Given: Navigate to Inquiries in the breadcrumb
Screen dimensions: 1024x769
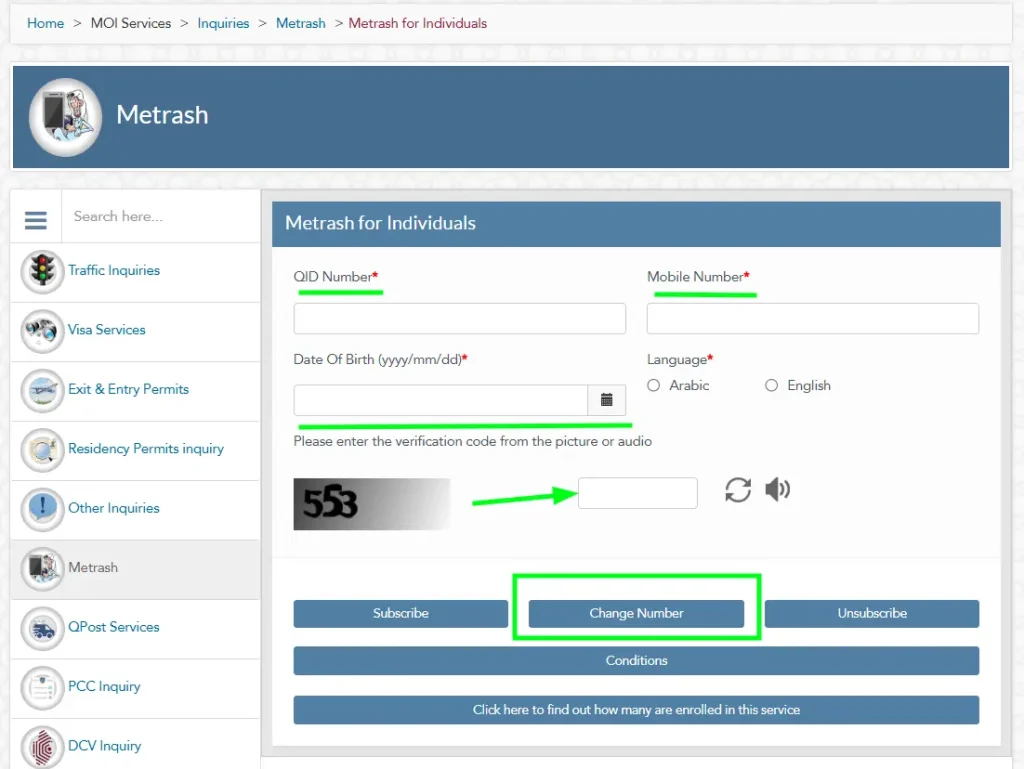Looking at the screenshot, I should [223, 22].
